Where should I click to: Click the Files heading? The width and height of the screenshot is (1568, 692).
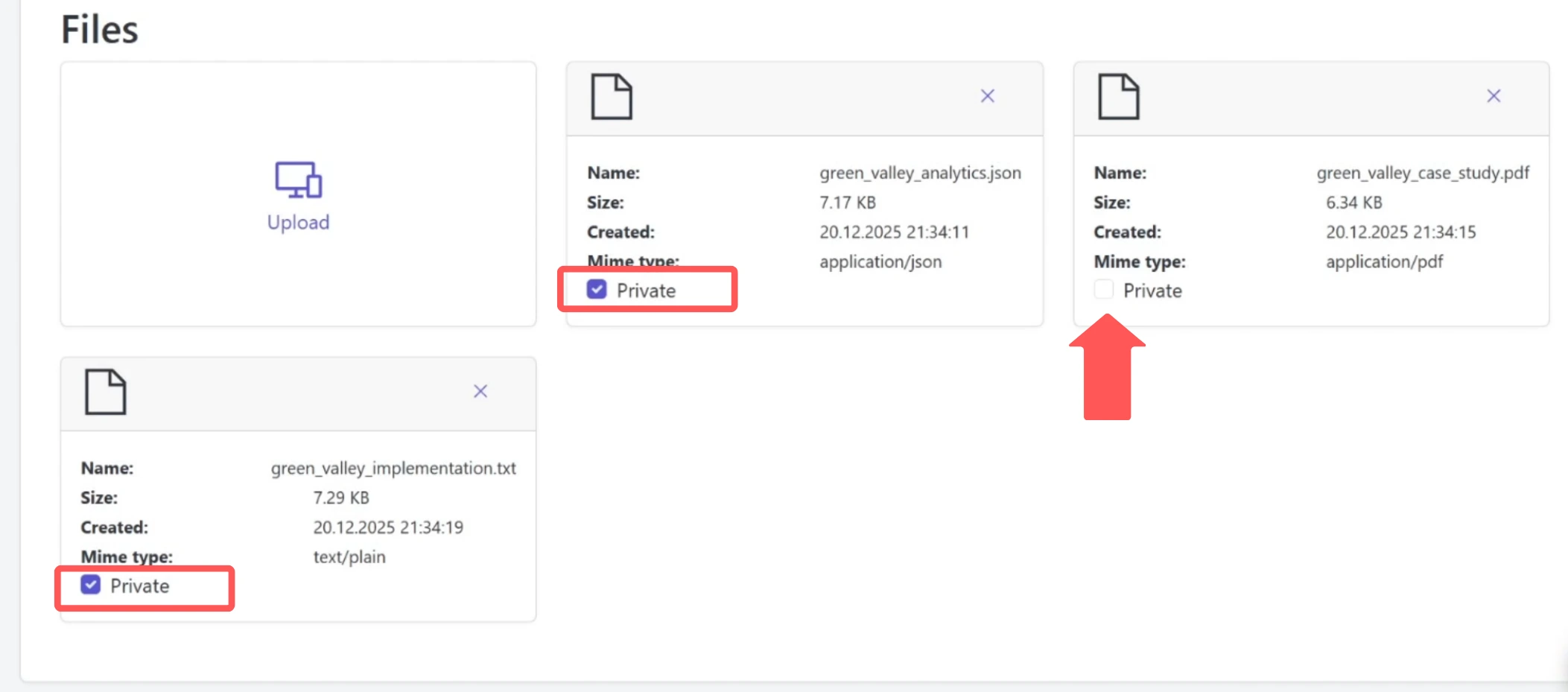click(x=100, y=30)
